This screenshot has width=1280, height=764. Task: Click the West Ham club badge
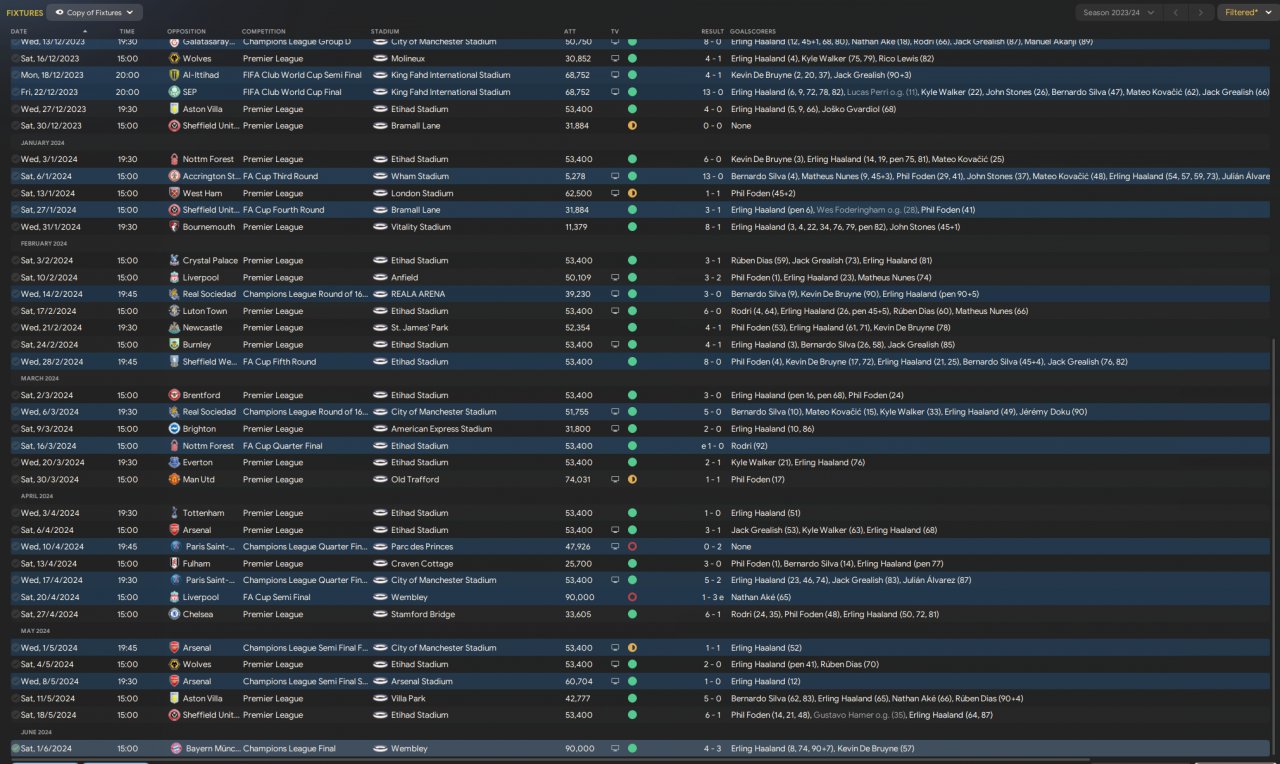[175, 193]
